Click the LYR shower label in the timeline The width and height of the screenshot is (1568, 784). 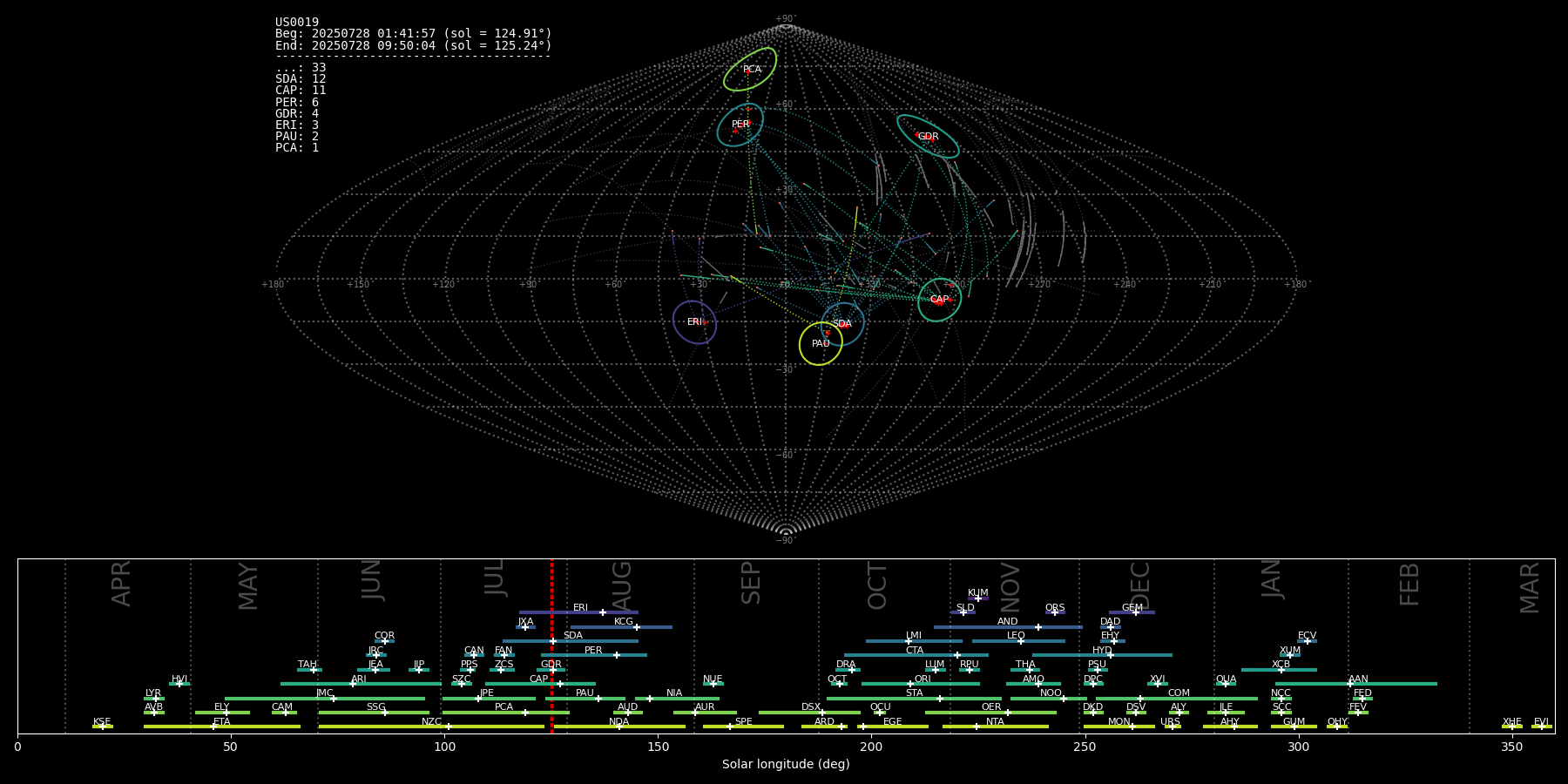click(x=153, y=693)
